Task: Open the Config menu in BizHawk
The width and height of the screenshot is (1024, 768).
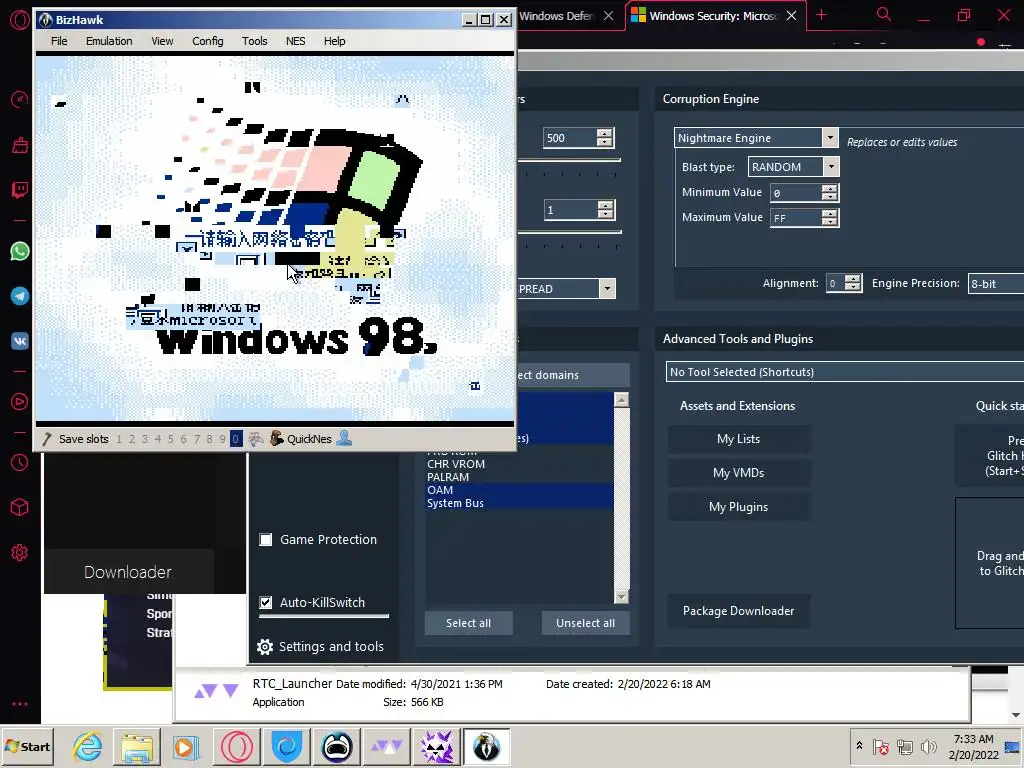Action: tap(208, 41)
